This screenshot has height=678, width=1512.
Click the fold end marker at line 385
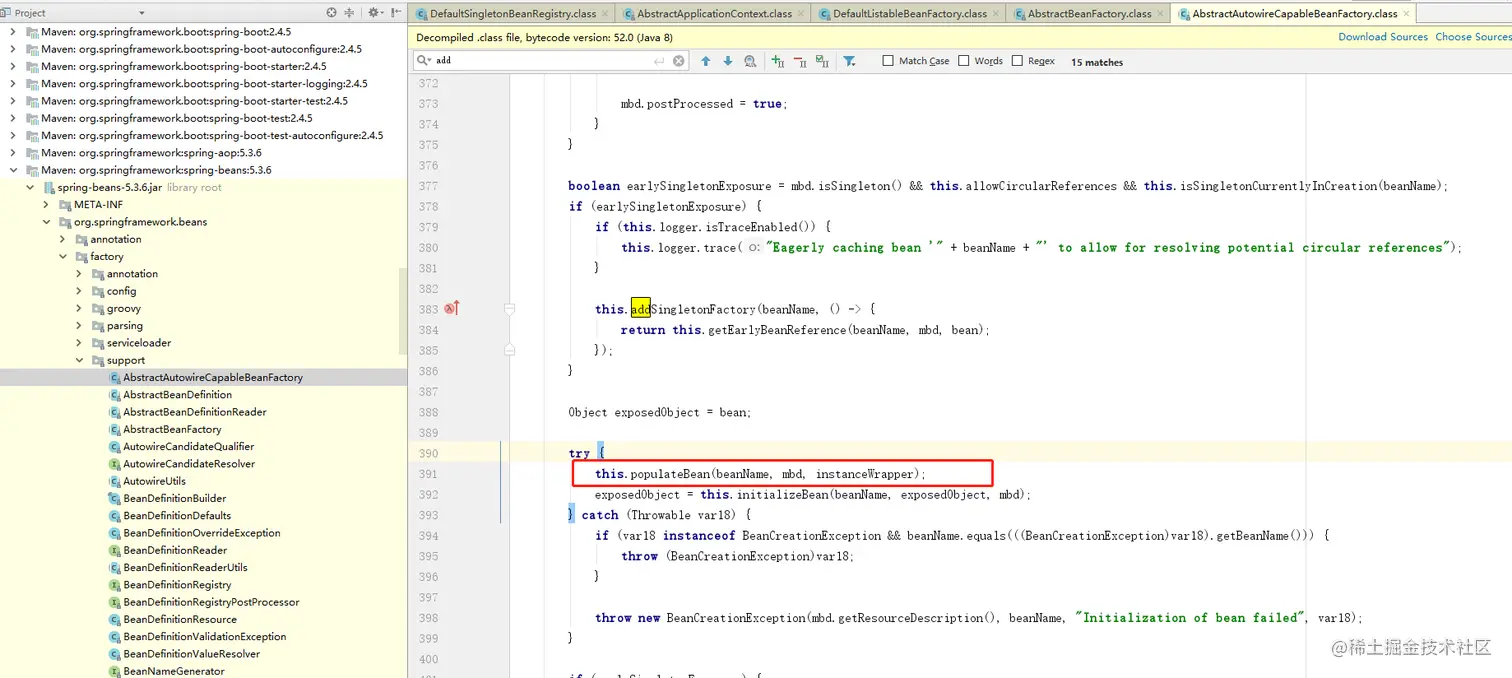pyautogui.click(x=509, y=350)
